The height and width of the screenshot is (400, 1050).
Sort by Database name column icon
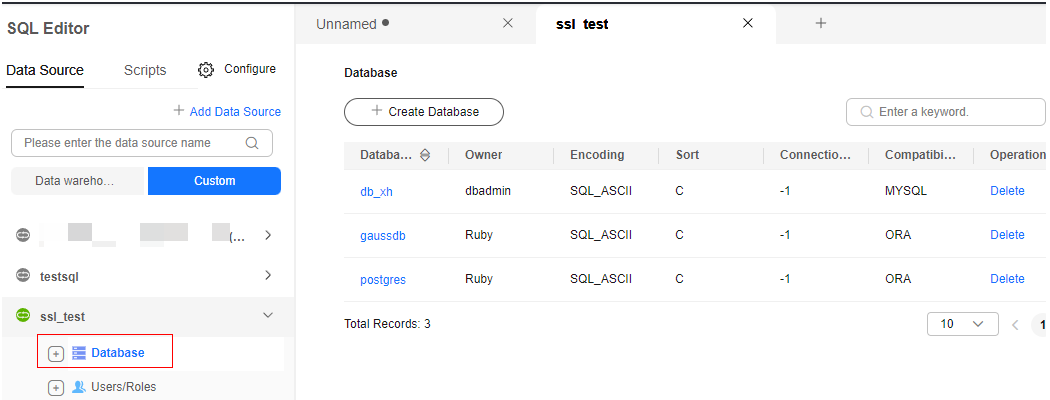pyautogui.click(x=425, y=155)
